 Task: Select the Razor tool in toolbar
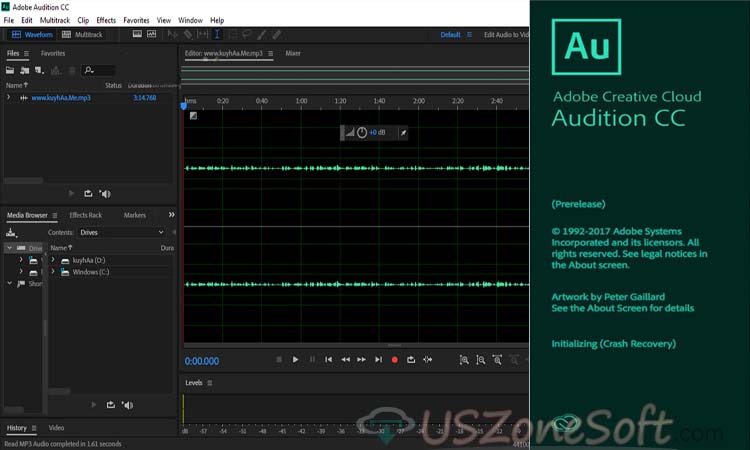pyautogui.click(x=188, y=34)
